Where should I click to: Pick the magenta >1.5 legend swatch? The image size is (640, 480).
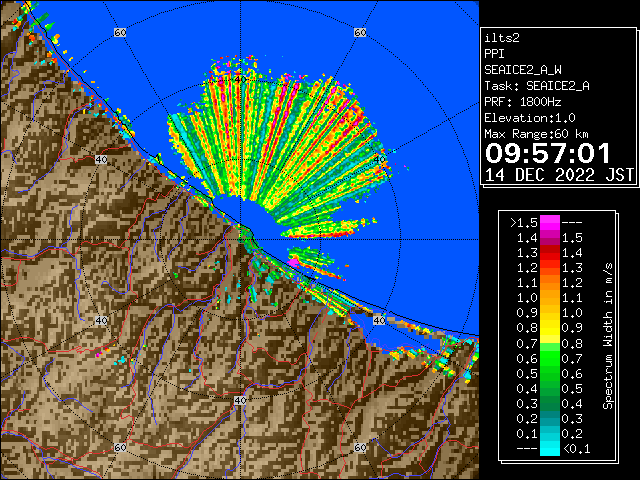point(550,223)
